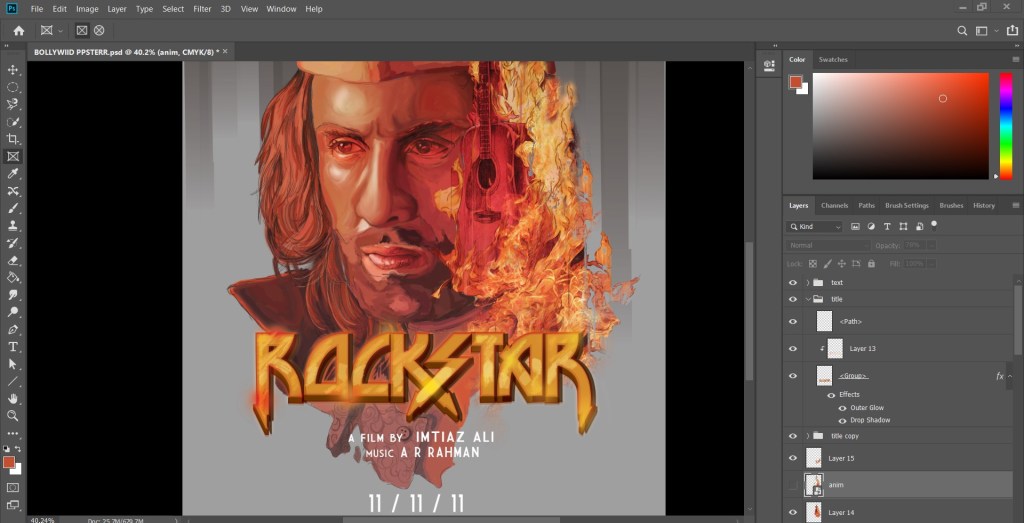This screenshot has width=1024, height=523.
Task: Pick the Eyedropper tool
Action: coord(13,173)
